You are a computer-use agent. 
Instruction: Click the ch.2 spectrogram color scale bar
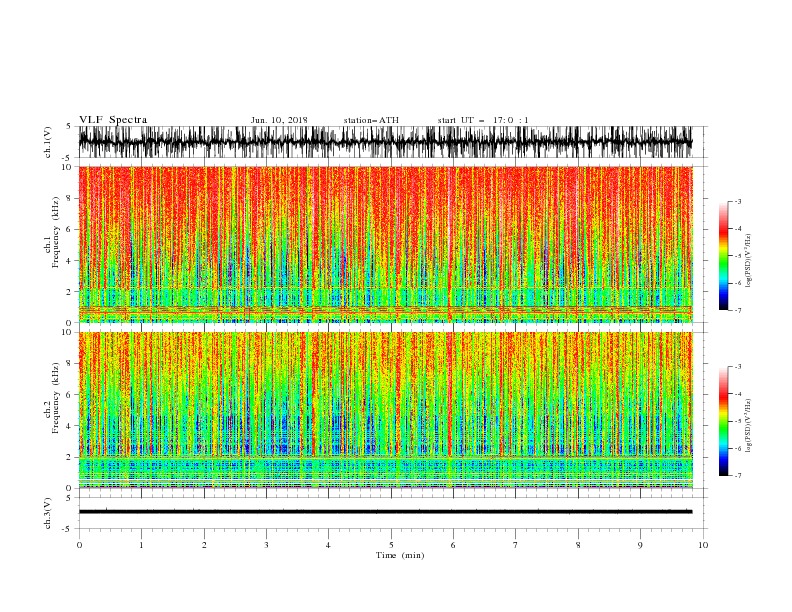[x=723, y=421]
